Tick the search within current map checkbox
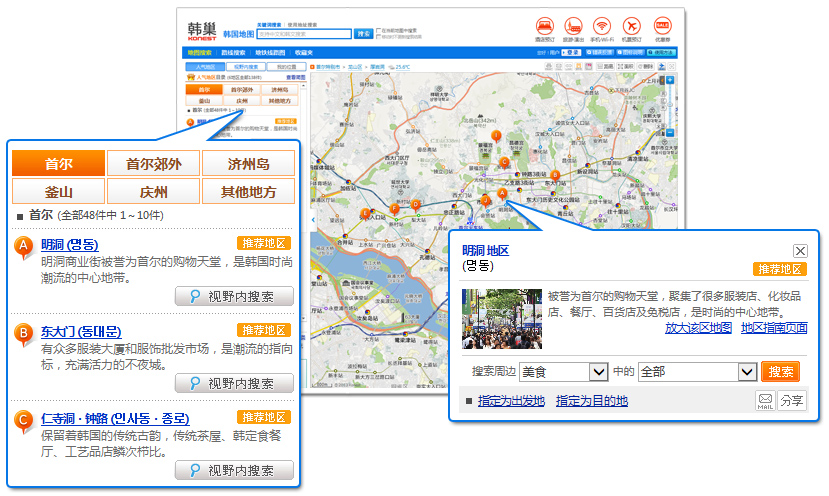829x496 pixels. click(379, 30)
